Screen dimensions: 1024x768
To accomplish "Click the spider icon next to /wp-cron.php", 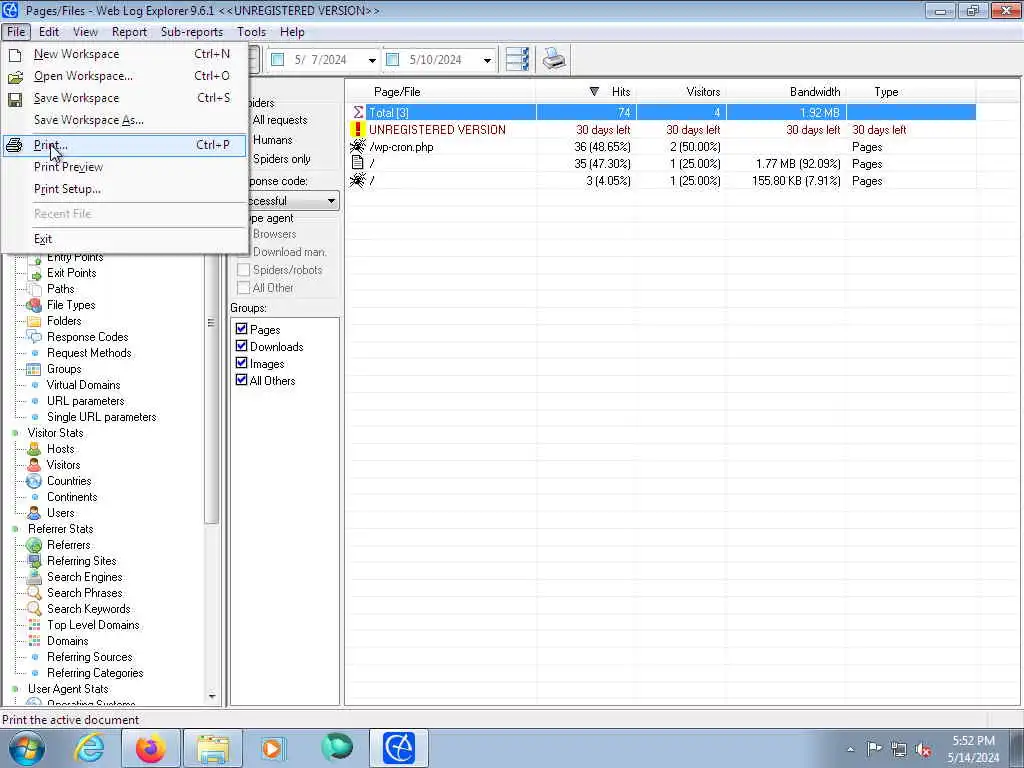I will pos(358,146).
